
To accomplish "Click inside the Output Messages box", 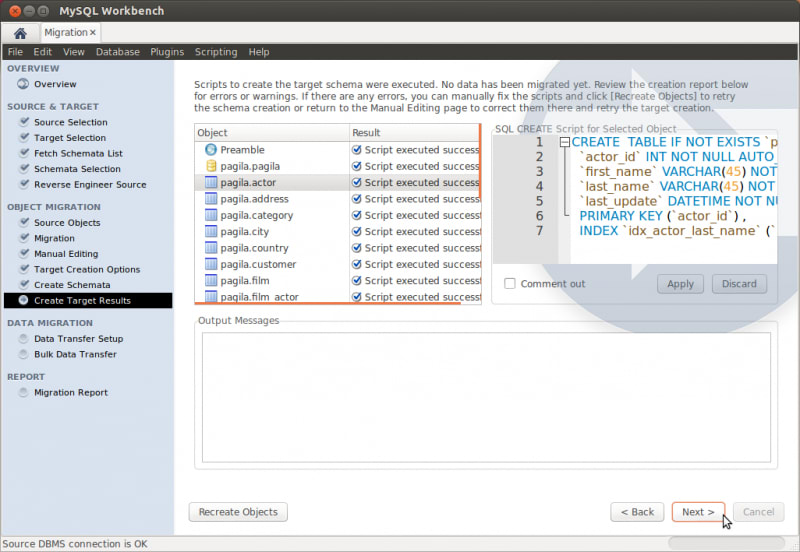I will point(486,397).
